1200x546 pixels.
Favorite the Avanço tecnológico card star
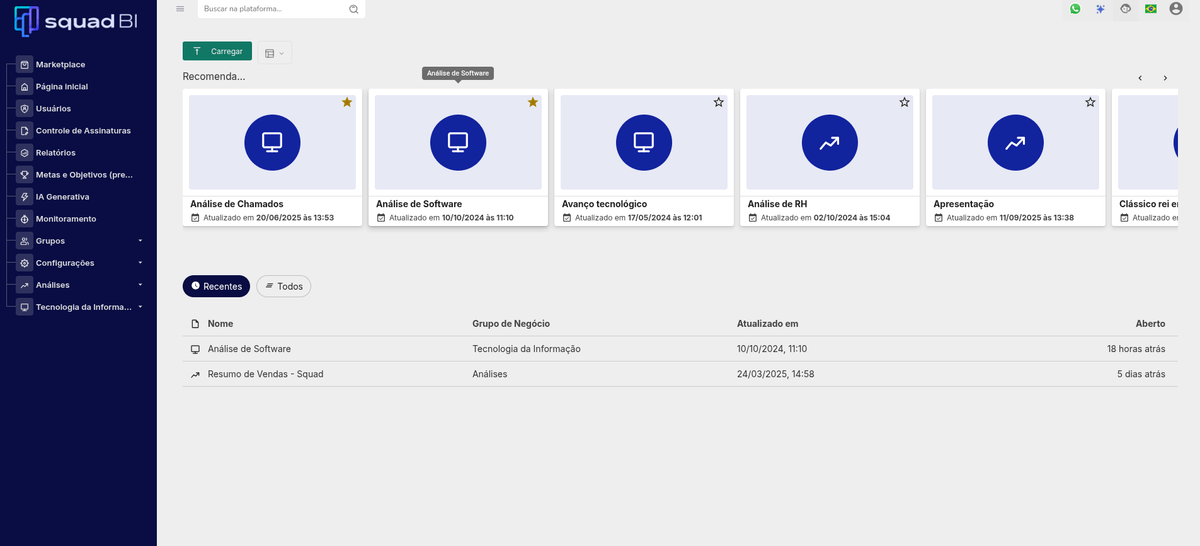point(718,102)
